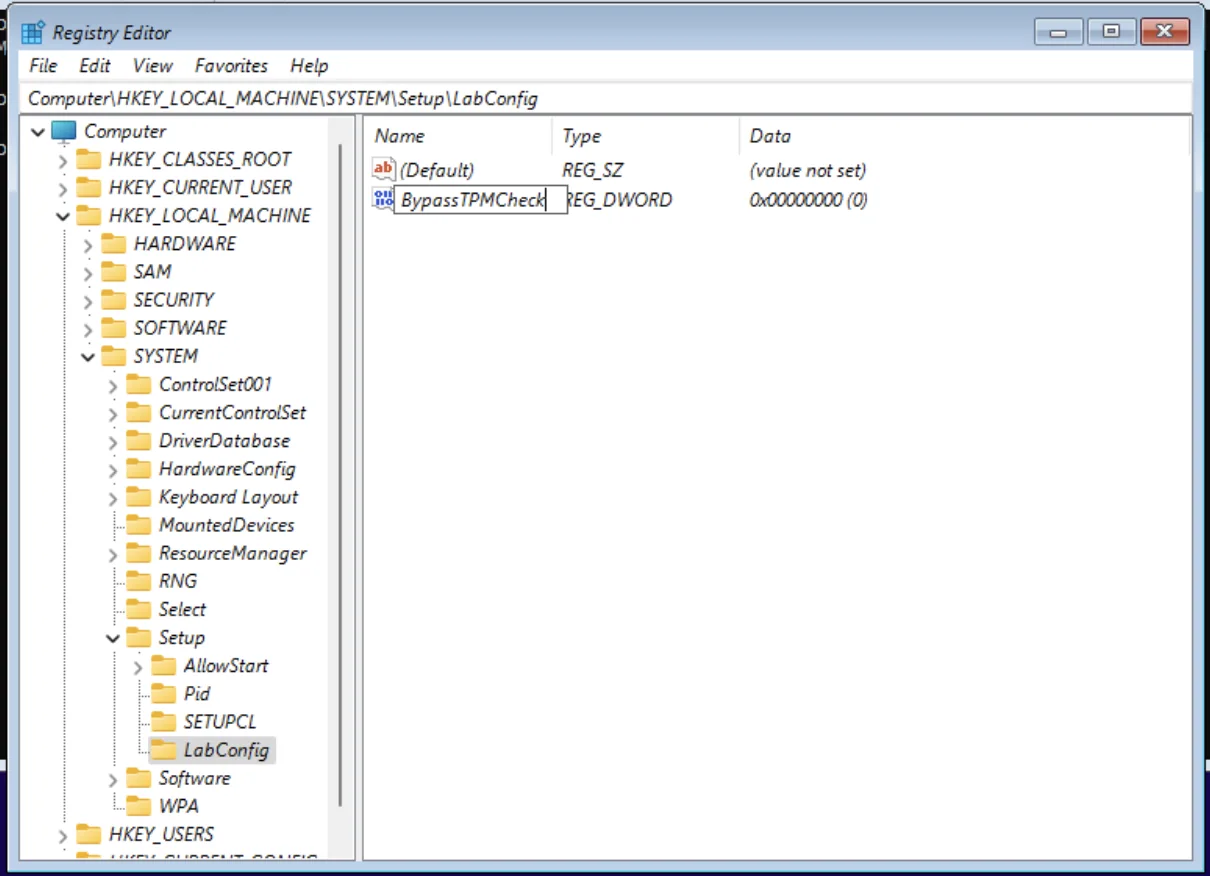Select the Keyboard Layout key
1210x876 pixels.
click(x=228, y=497)
